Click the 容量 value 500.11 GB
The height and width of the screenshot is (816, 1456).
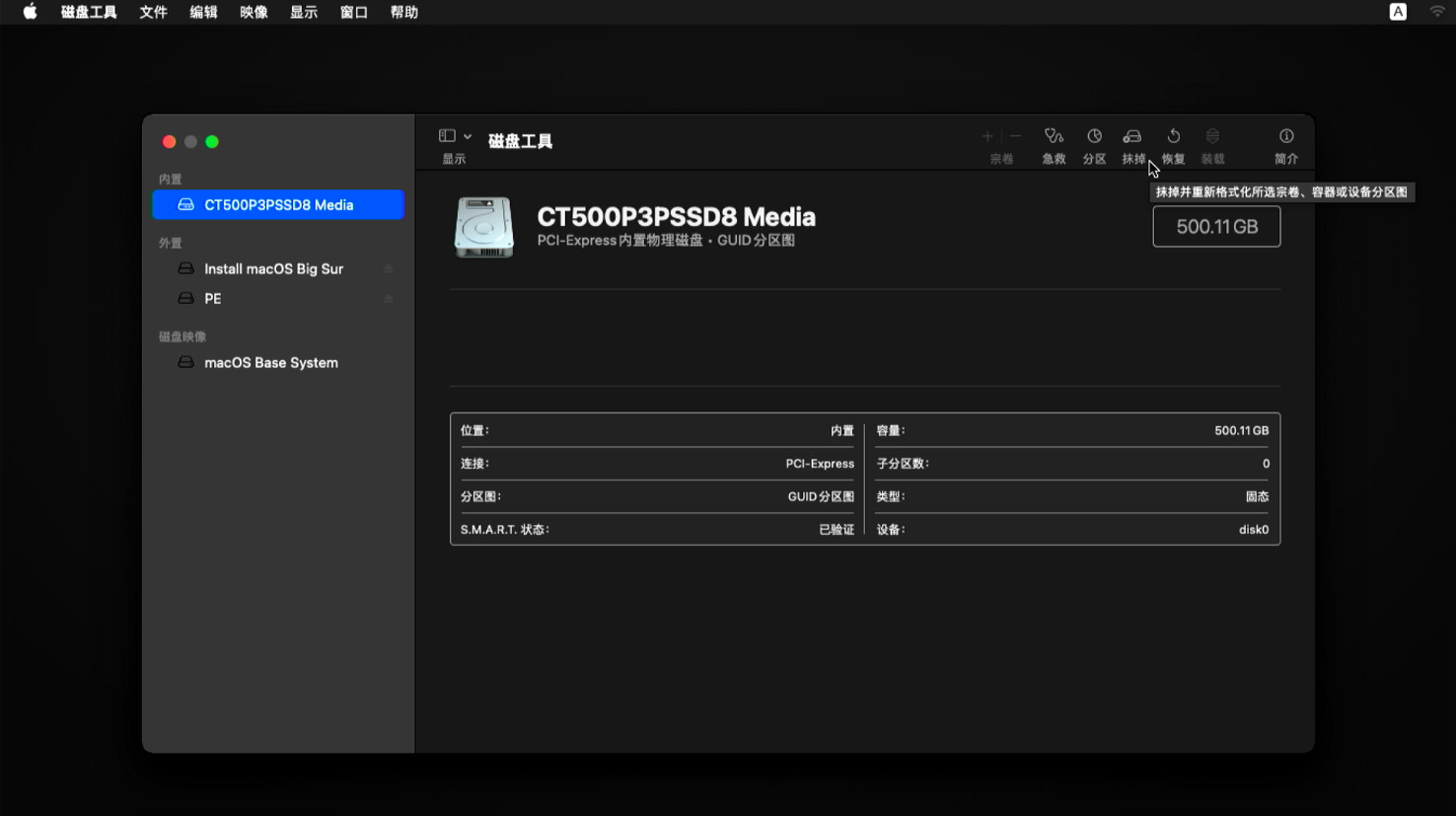tap(1241, 431)
